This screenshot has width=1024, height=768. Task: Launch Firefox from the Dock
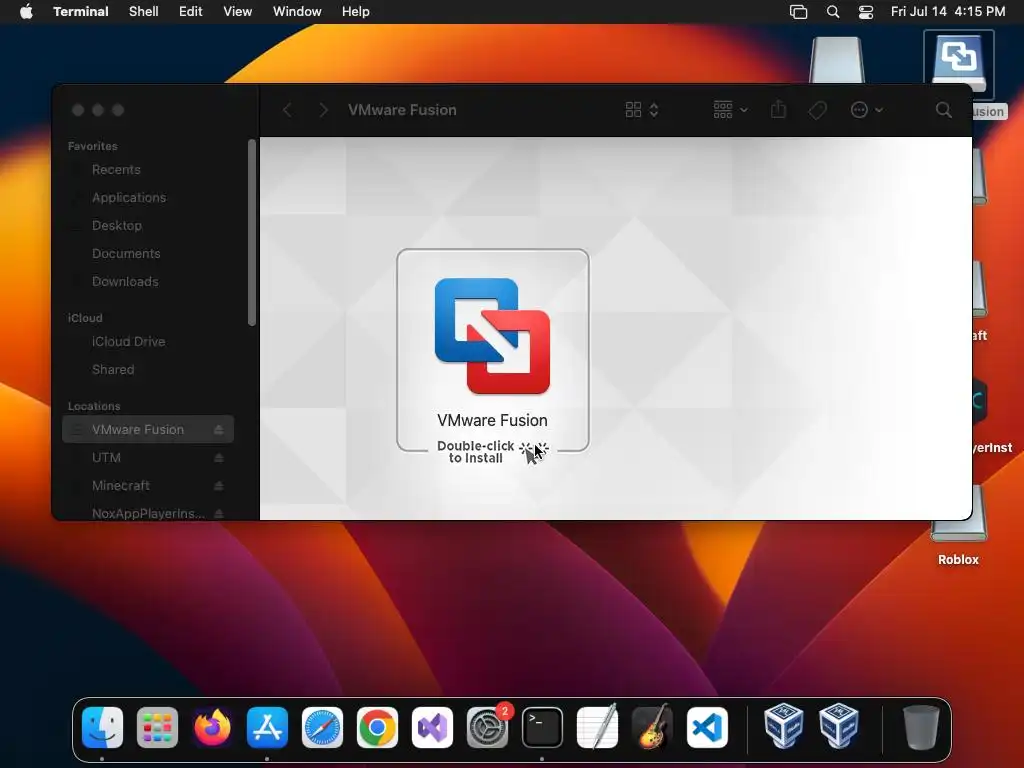pos(212,727)
